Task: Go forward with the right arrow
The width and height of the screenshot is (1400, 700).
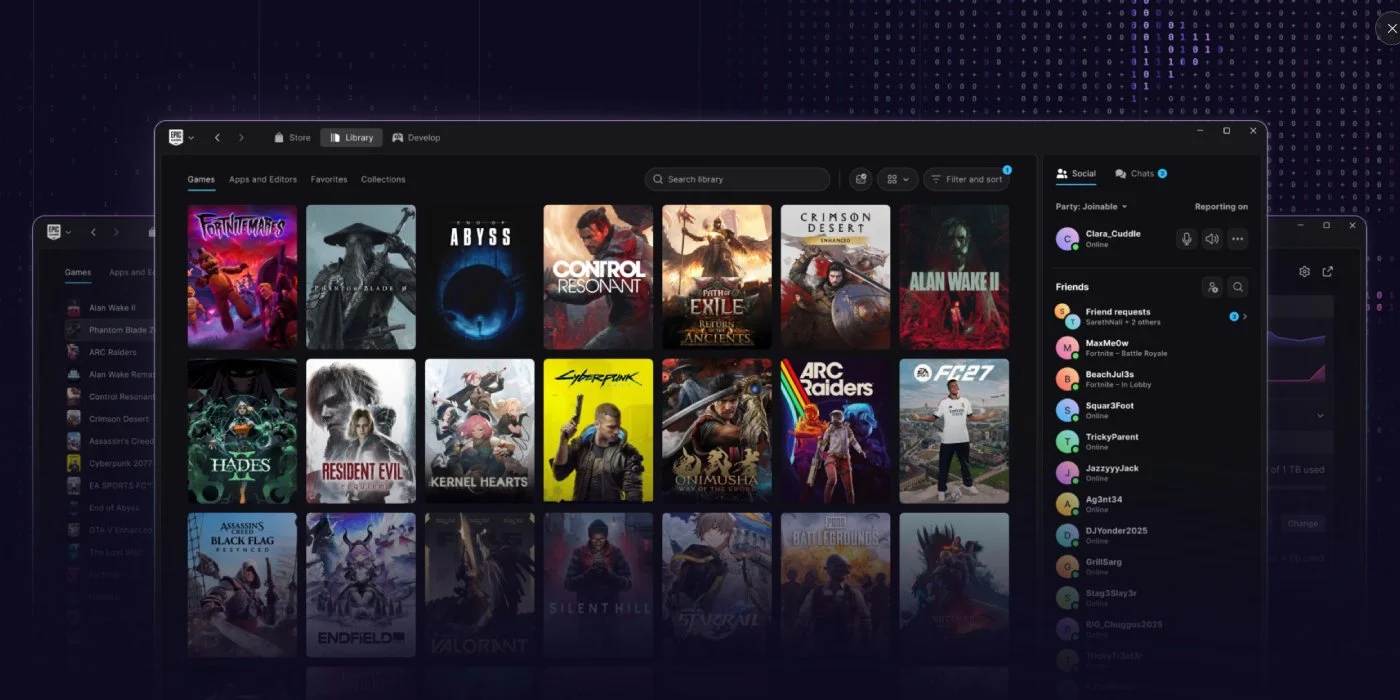Action: pyautogui.click(x=241, y=138)
